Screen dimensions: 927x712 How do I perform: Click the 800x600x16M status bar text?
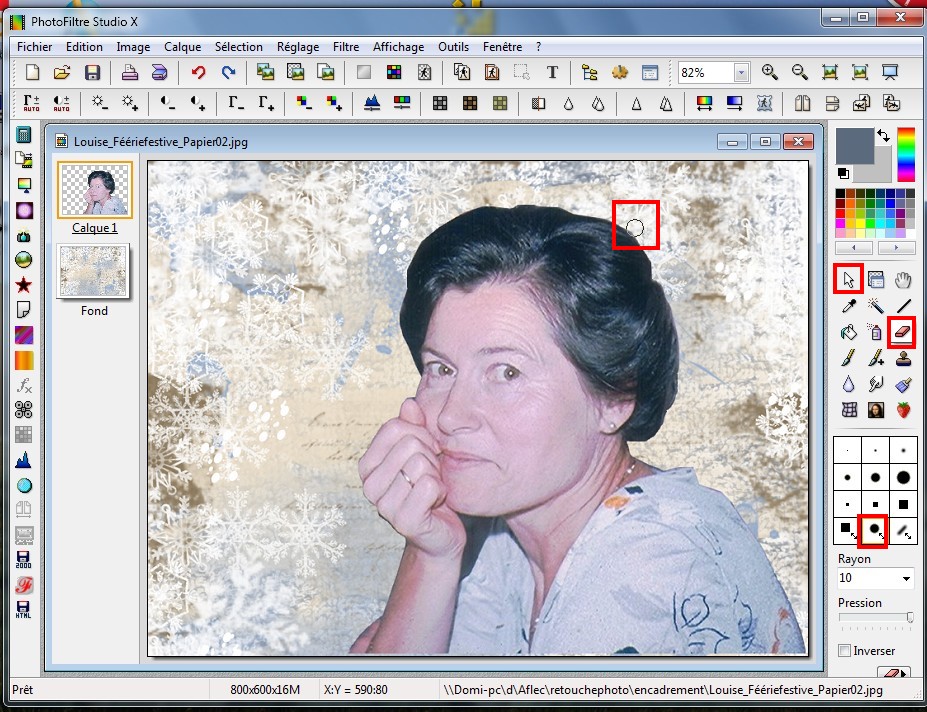(x=265, y=690)
